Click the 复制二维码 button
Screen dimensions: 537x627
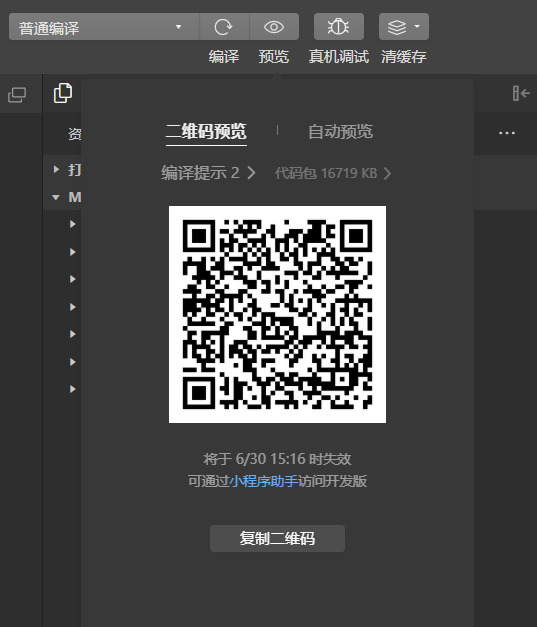click(x=277, y=538)
